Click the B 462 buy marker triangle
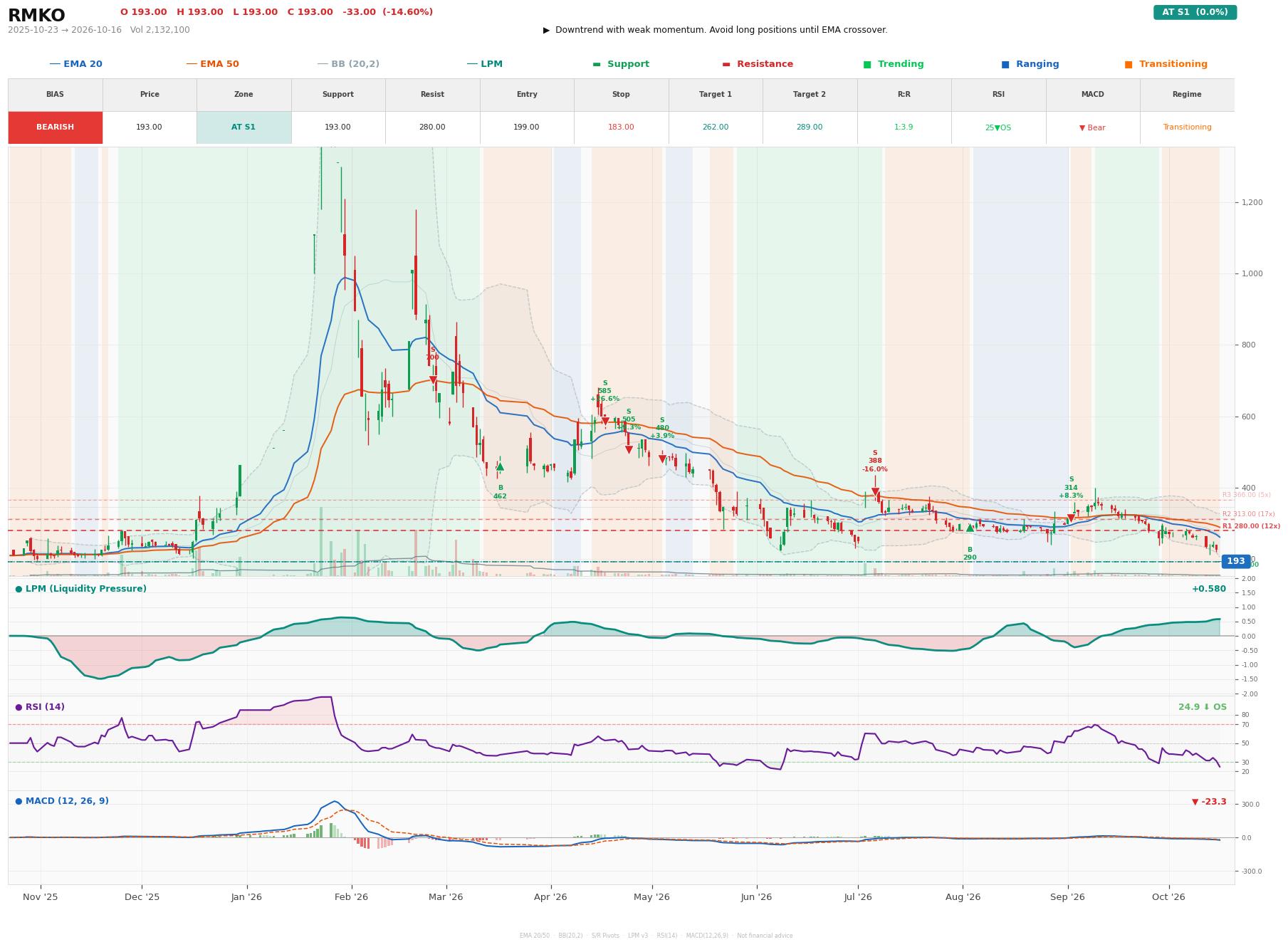Screen dimensions: 1288x947 click(500, 467)
